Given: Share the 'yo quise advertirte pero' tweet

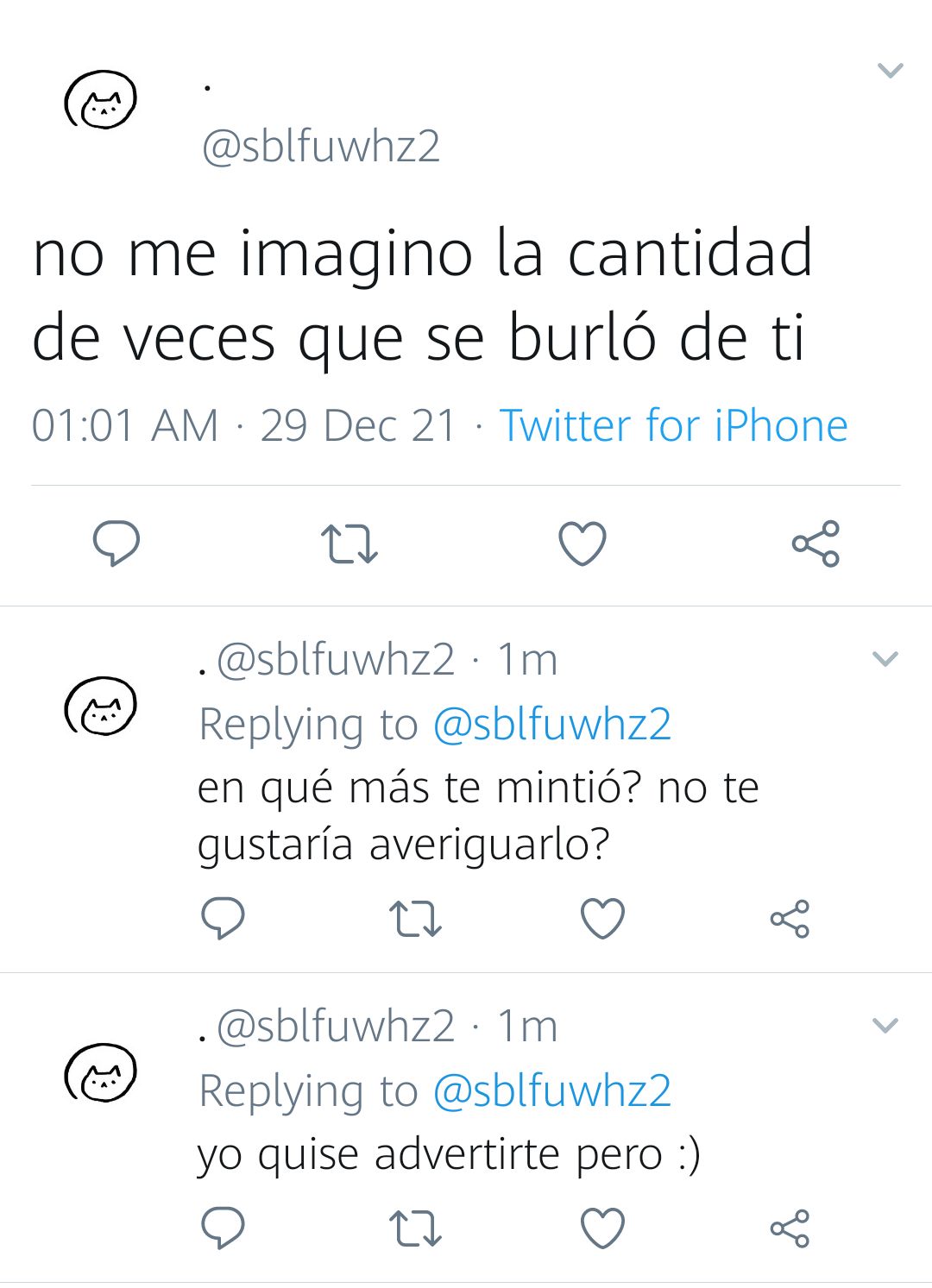Looking at the screenshot, I should (x=790, y=1228).
